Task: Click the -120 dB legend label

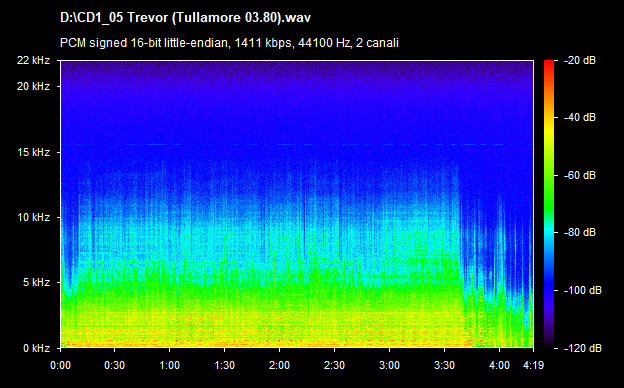Action: pos(583,349)
